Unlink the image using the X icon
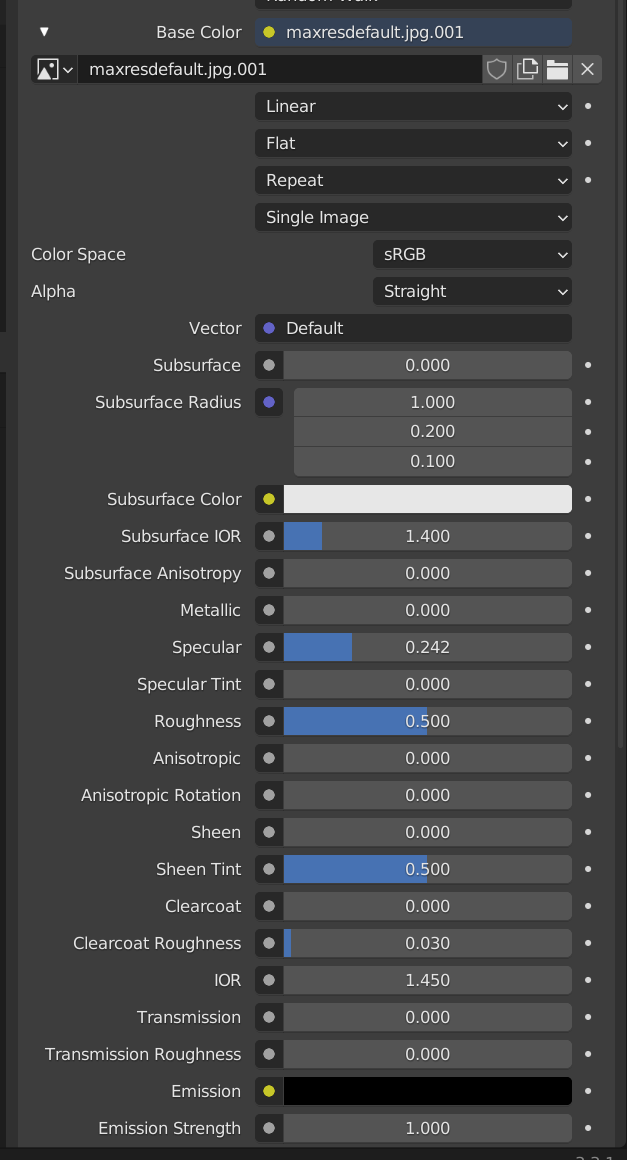627x1160 pixels. pyautogui.click(x=587, y=69)
